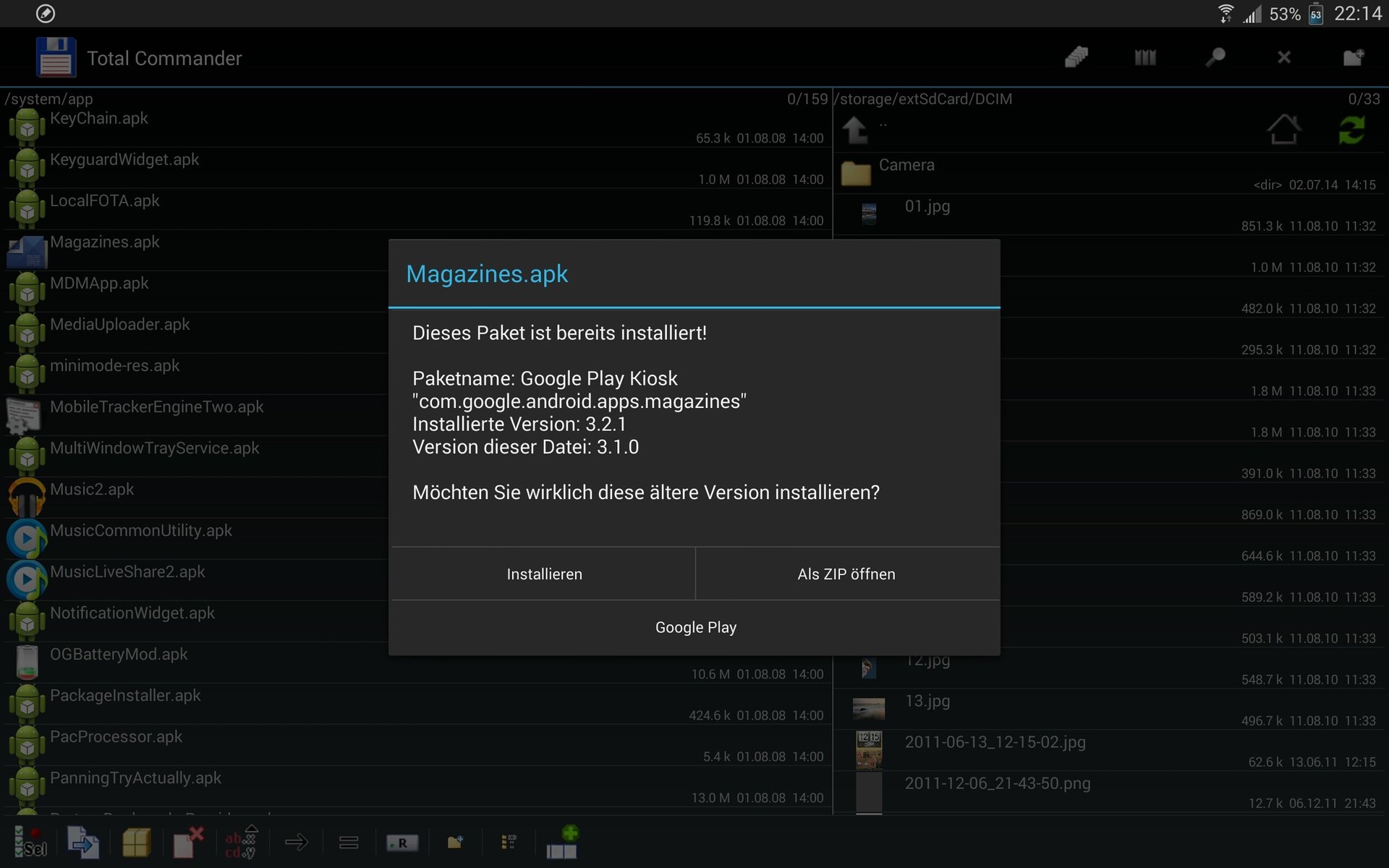Click the /storage/extSdCard/DCIM path header

click(x=923, y=98)
